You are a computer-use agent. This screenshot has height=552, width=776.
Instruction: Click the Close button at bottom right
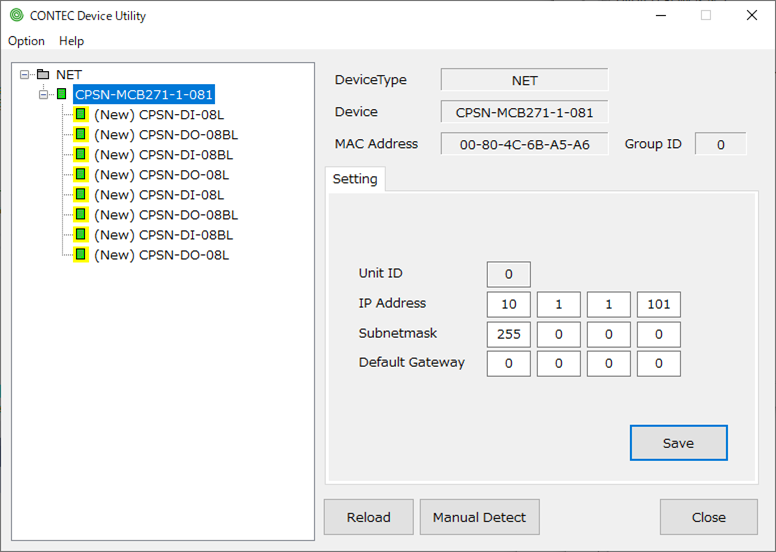[709, 517]
